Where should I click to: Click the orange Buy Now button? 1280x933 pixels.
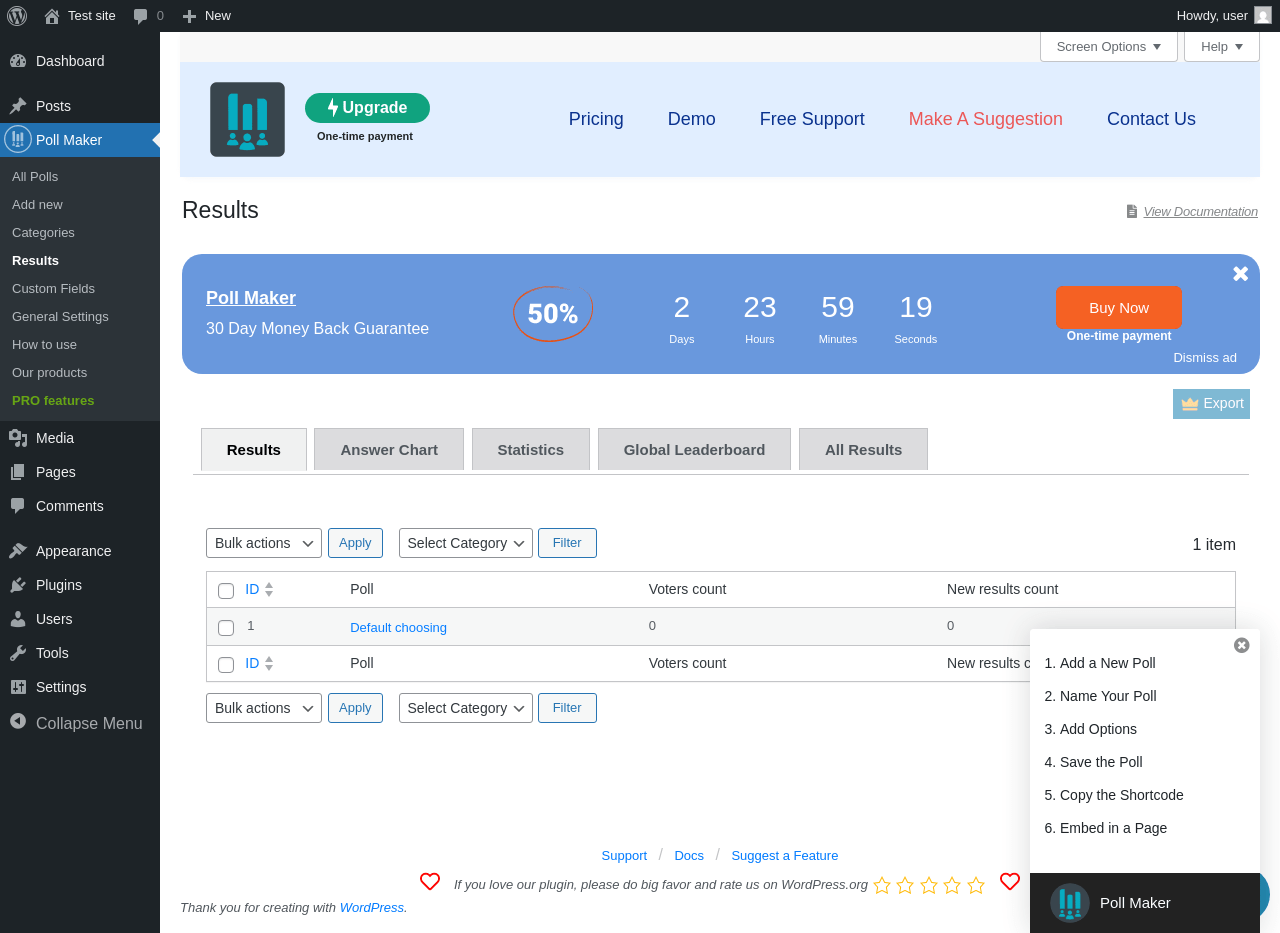point(1119,308)
